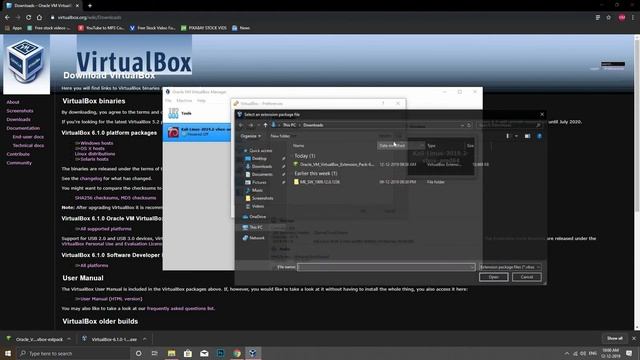Open Cortana circle on taskbar
This screenshot has height=360, width=640.
(x=138, y=353)
